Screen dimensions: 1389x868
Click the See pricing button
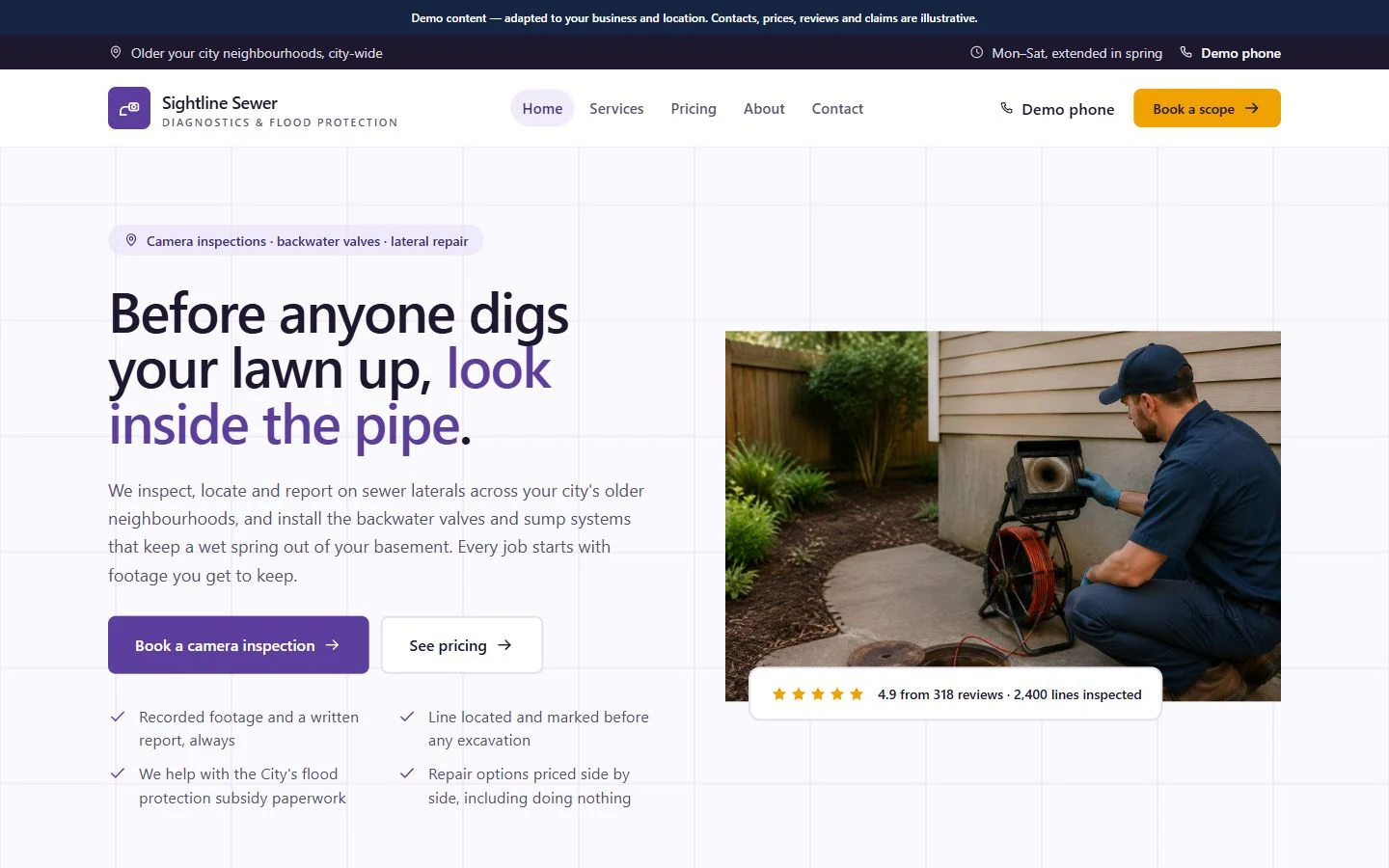pyautogui.click(x=462, y=644)
